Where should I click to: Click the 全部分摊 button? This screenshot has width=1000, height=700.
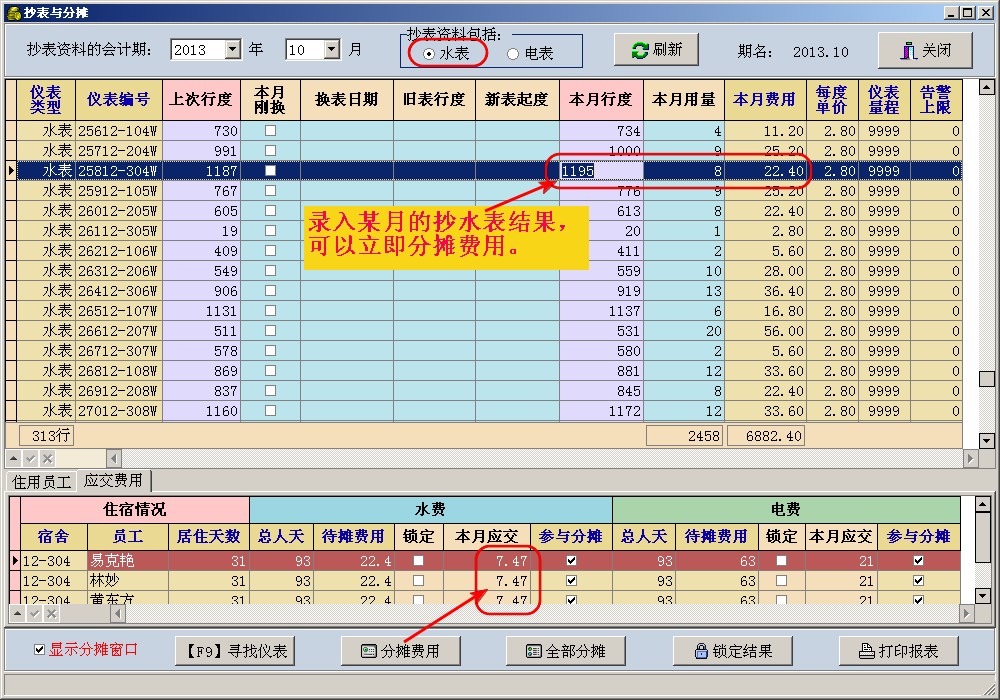tap(566, 651)
